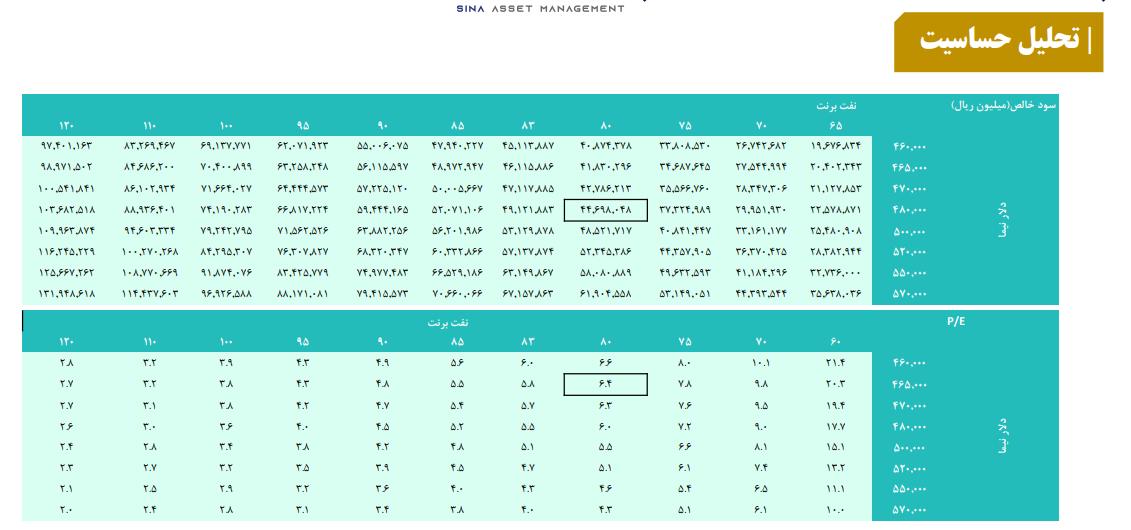Click the SINA ASSET MANAGEMENT header text
This screenshot has height=530, width=1131.
point(540,8)
